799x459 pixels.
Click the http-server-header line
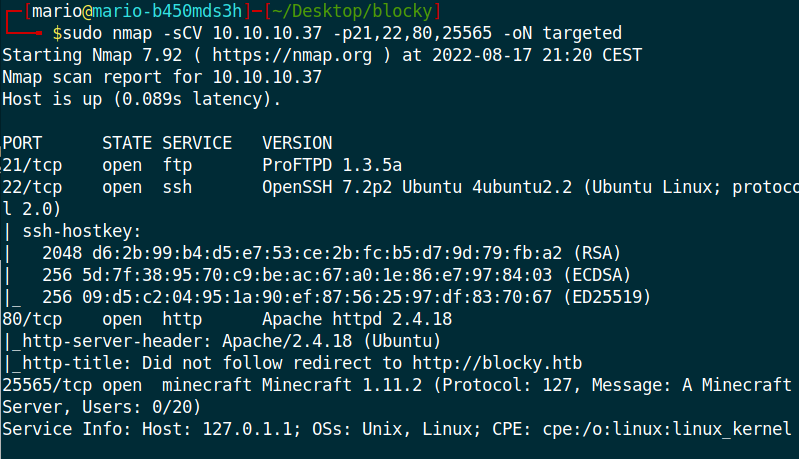(222, 341)
